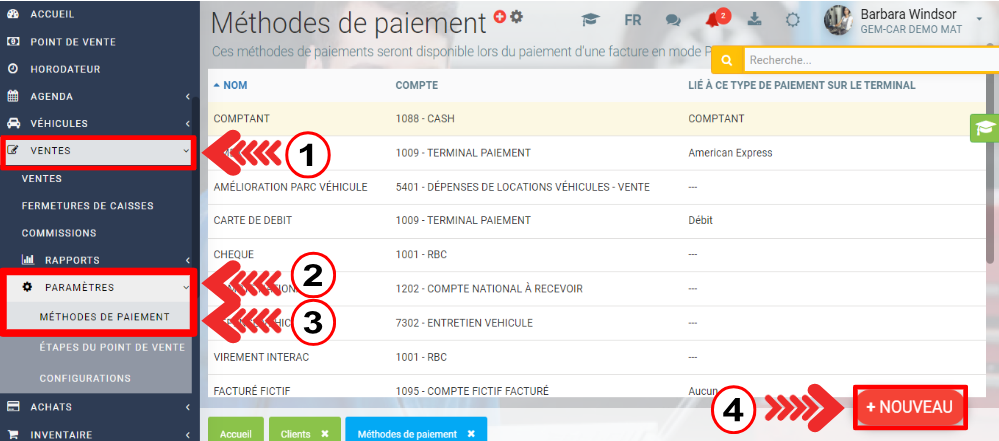Click the download icon in top bar
This screenshot has width=999, height=441.
754,20
